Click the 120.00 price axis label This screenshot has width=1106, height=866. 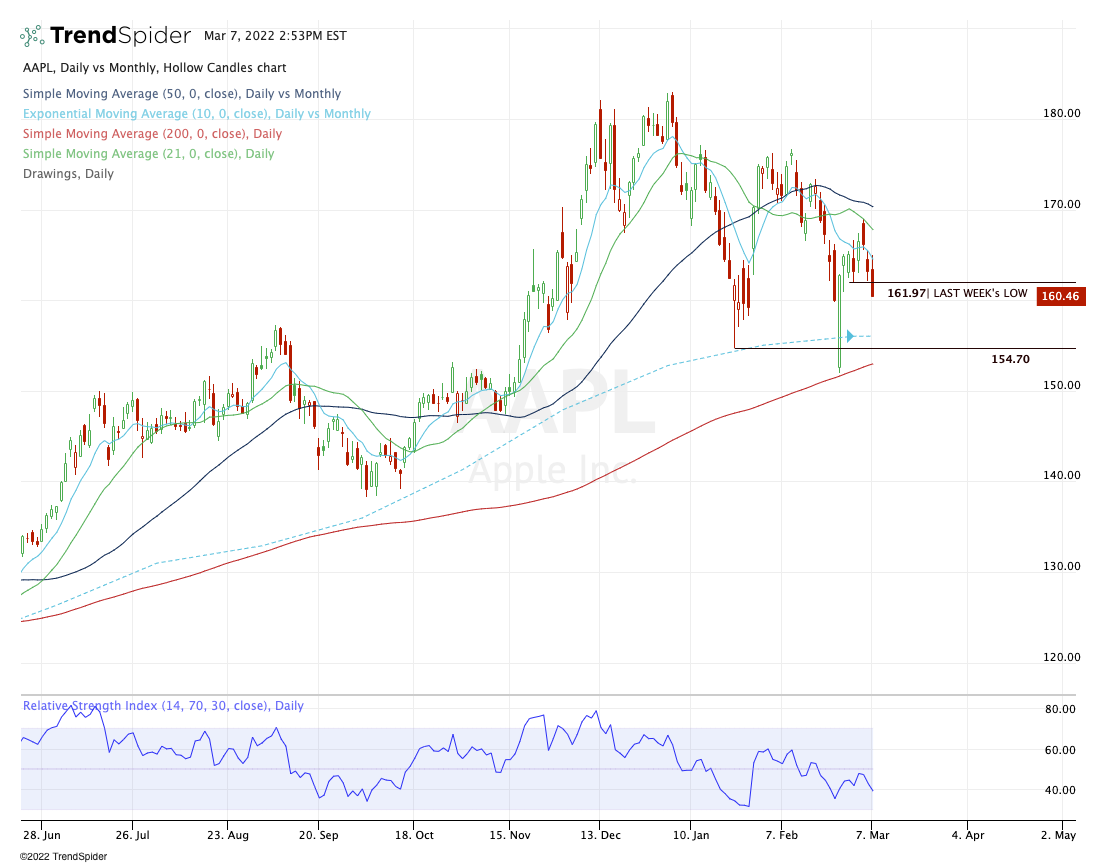(x=1062, y=657)
